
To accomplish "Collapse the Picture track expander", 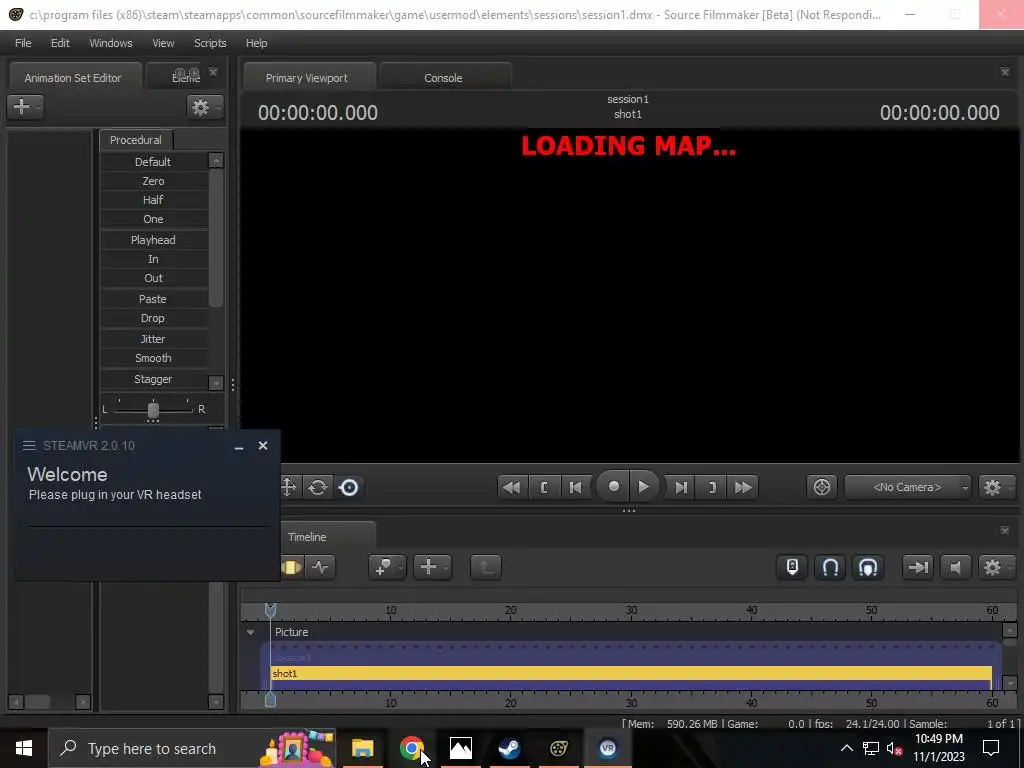I will (250, 632).
